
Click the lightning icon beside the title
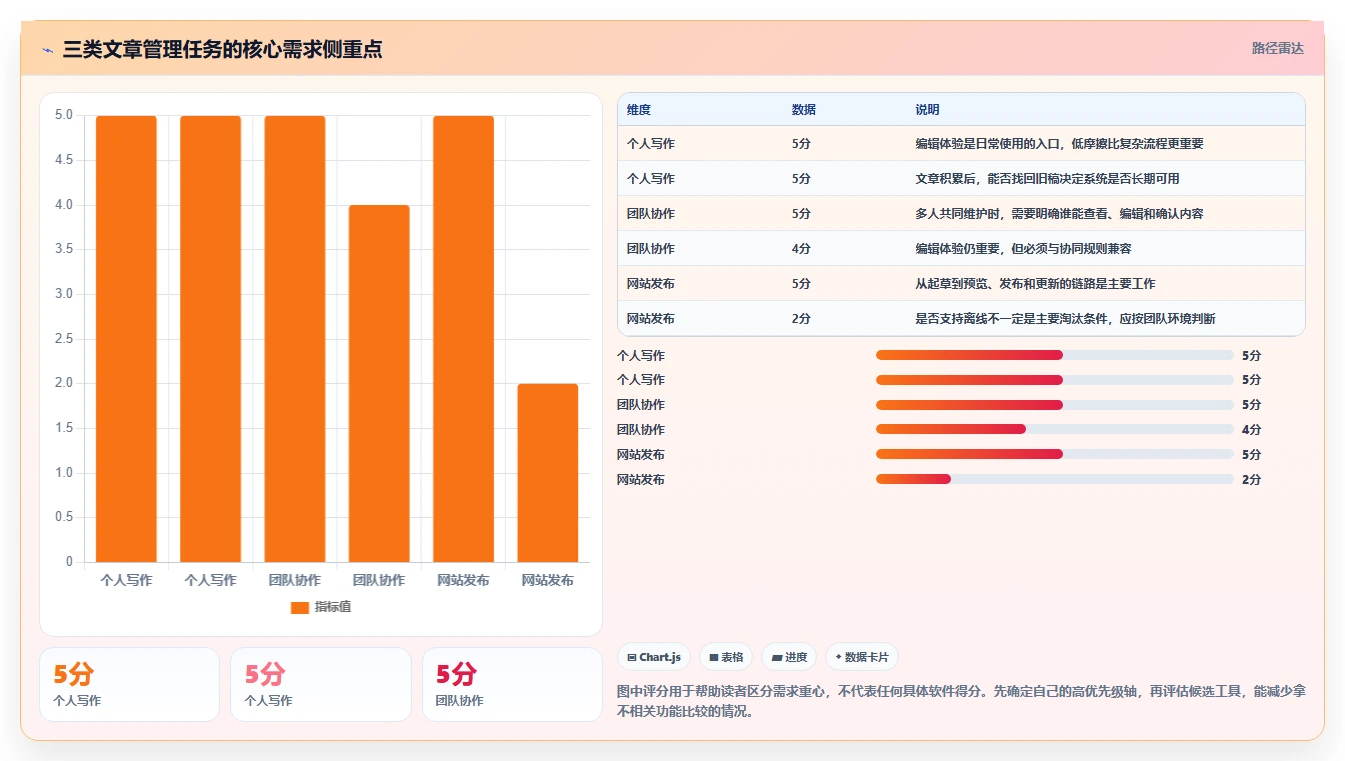47,49
